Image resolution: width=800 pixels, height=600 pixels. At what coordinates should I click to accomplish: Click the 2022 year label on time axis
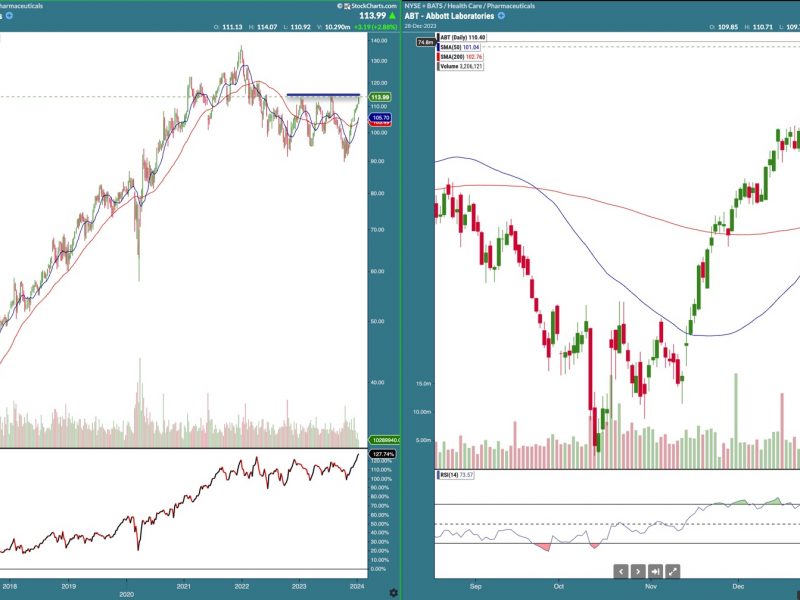[241, 586]
